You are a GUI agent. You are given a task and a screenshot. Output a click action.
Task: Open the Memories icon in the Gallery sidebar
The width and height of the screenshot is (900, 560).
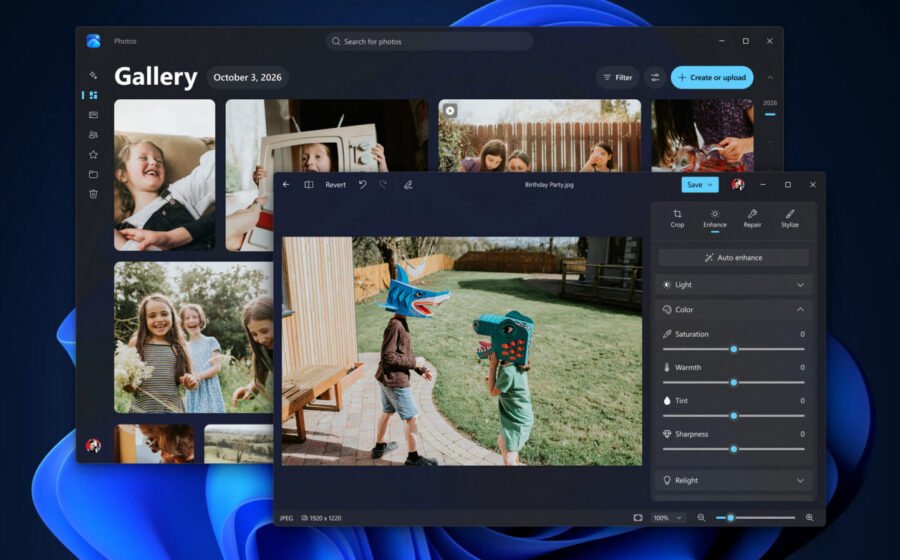(94, 115)
